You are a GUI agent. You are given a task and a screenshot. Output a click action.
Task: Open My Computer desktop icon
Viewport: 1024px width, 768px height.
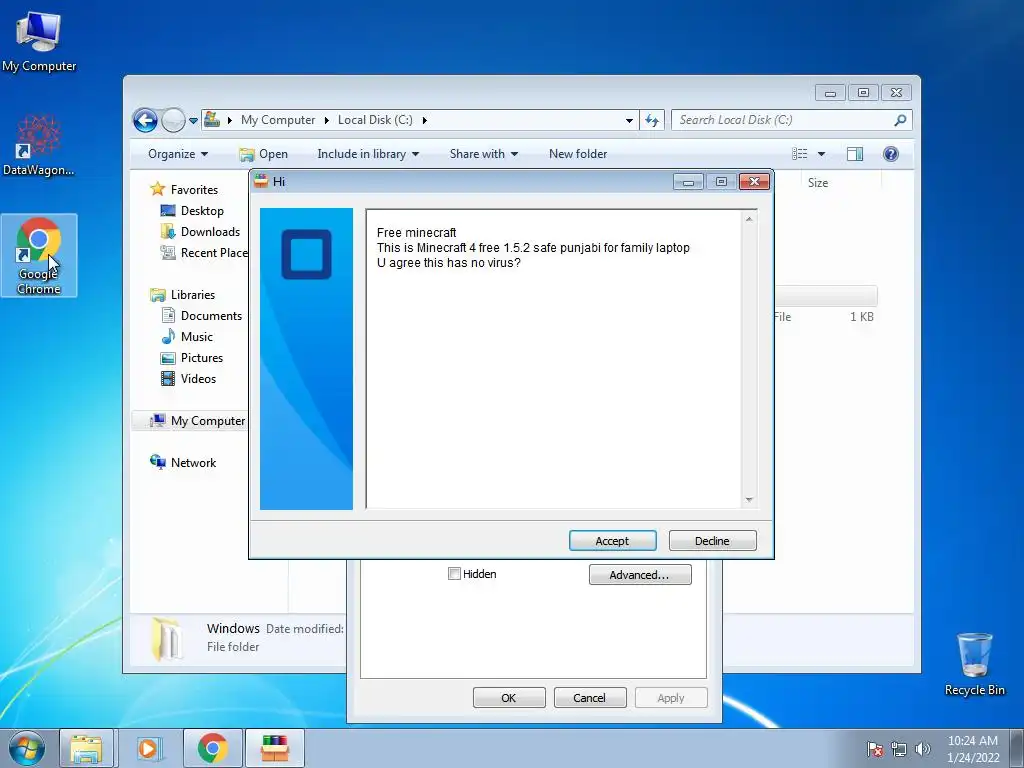point(39,41)
